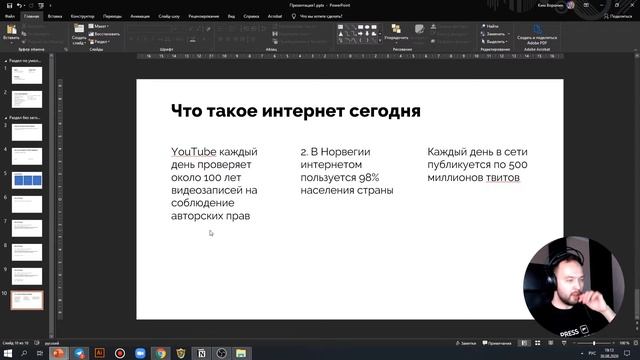Start Slide Show view from status bar

pyautogui.click(x=564, y=343)
